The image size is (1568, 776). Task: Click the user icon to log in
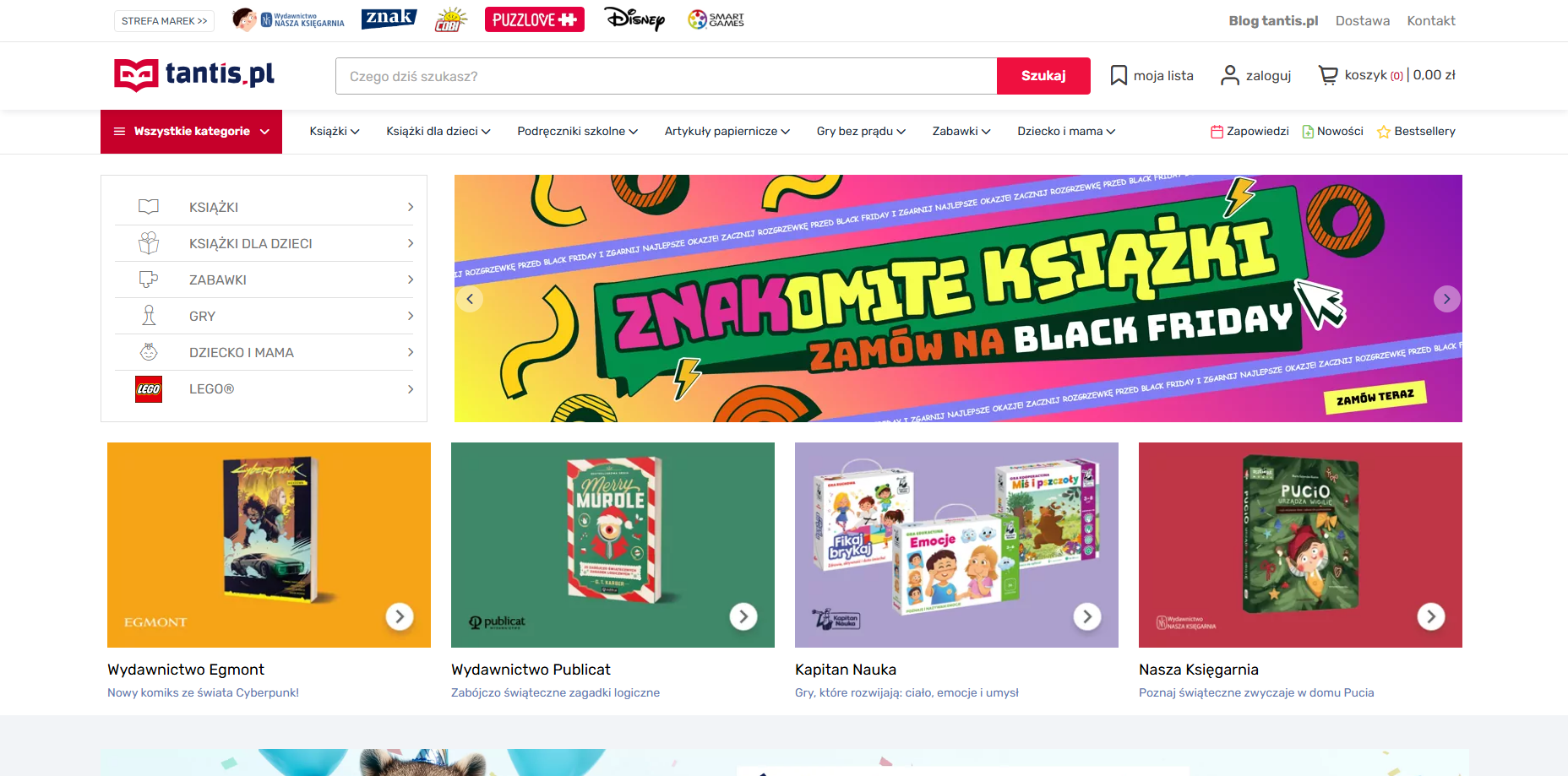(1230, 76)
